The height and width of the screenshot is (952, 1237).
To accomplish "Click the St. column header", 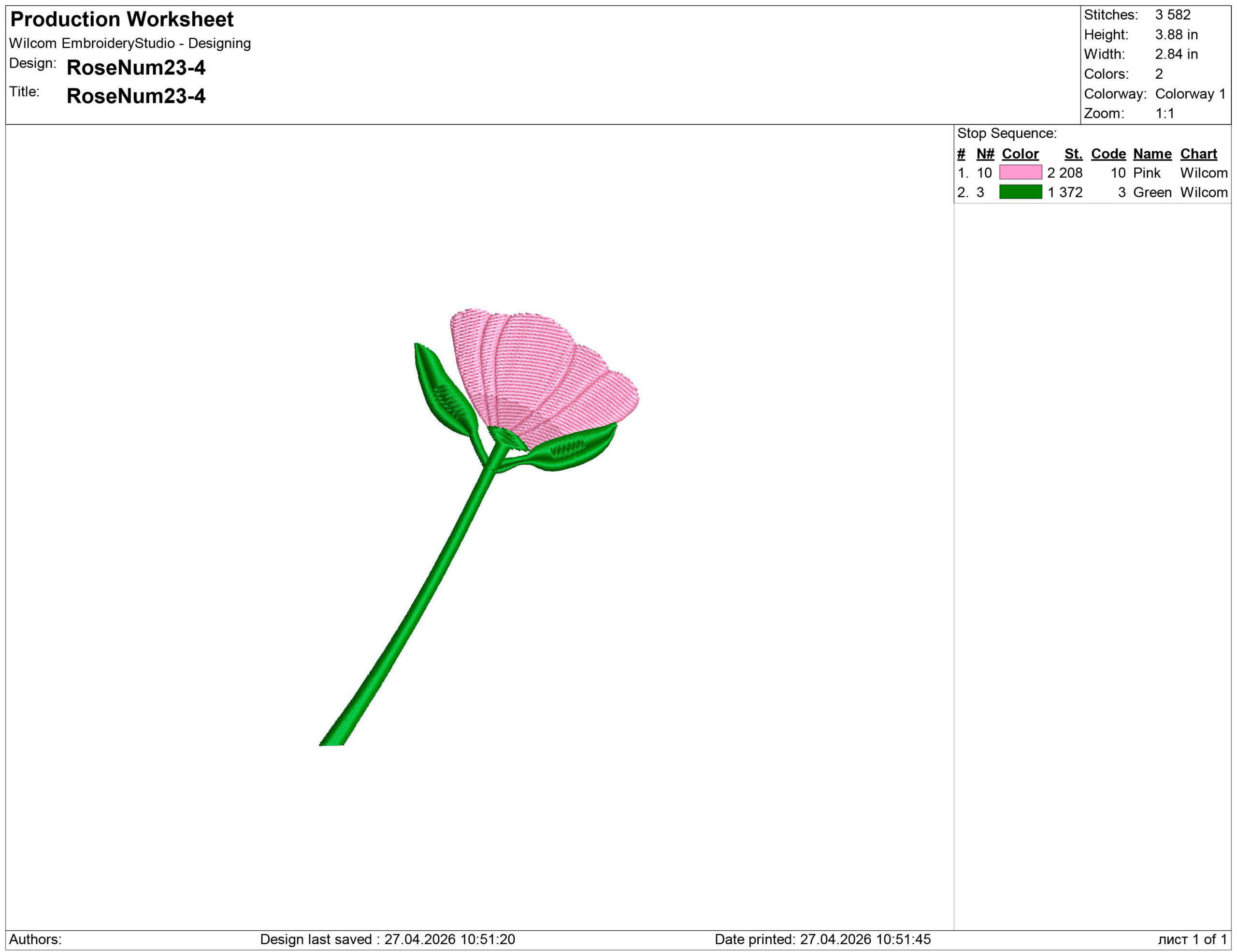I will (x=1073, y=154).
